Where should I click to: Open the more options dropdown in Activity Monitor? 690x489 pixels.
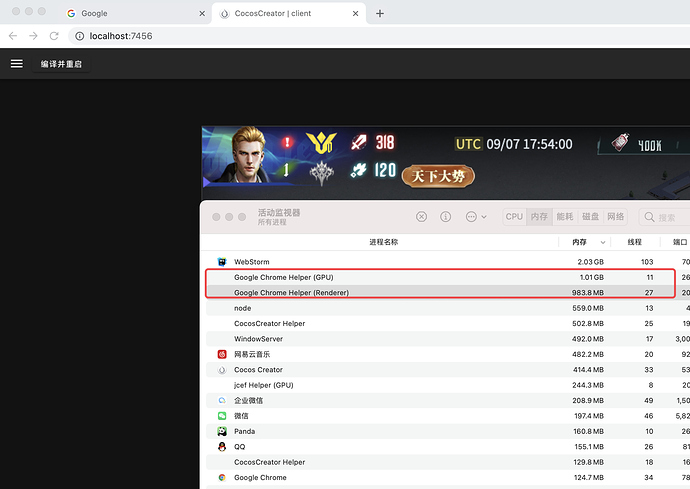click(476, 217)
